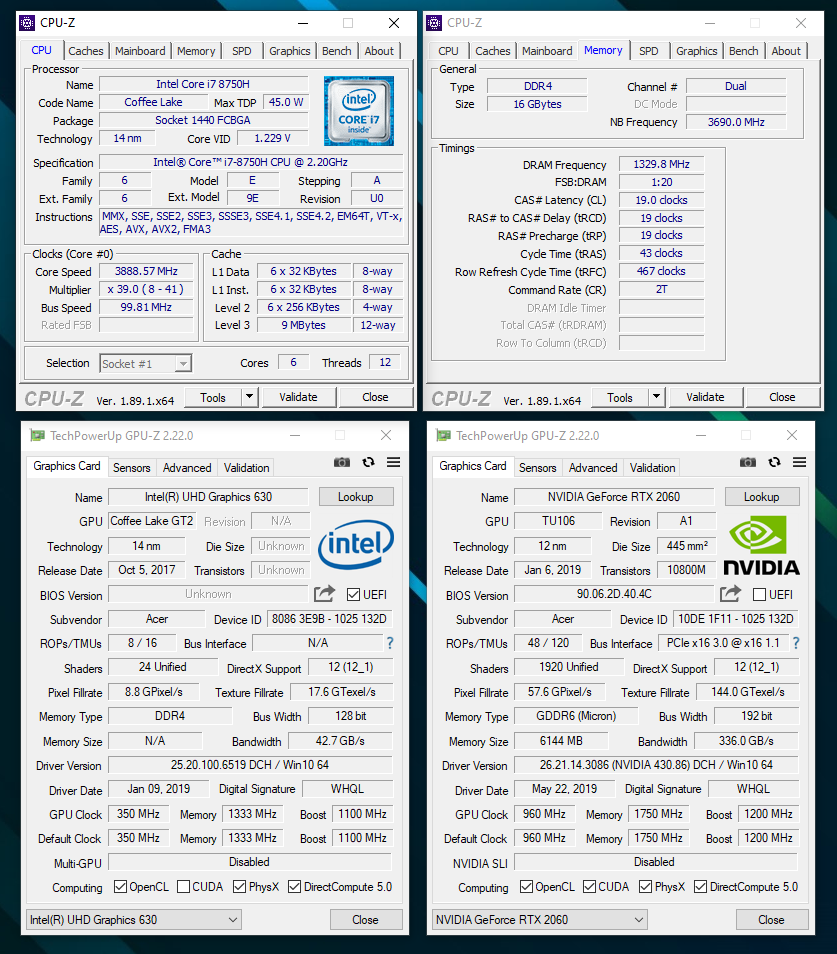
Task: Toggle CUDA checkbox in Intel UHD GPU-Z
Action: tap(184, 886)
